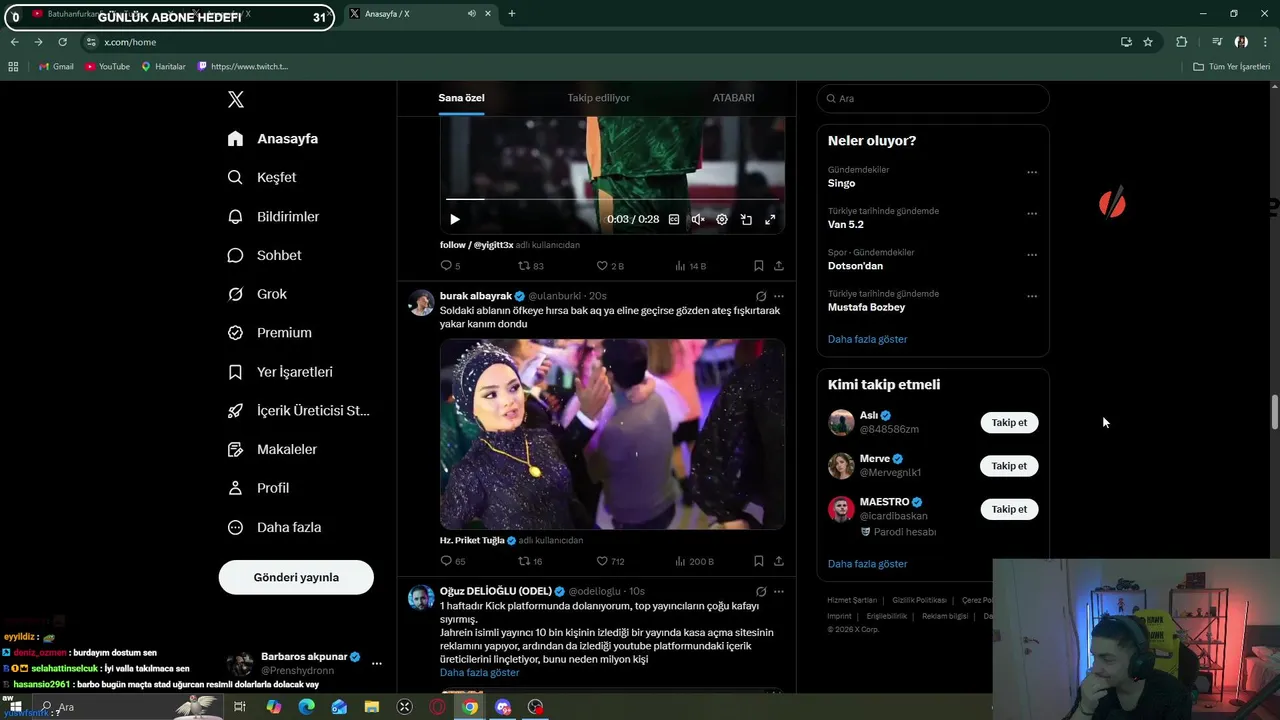Open Chrome from the Windows taskbar
1280x720 pixels.
click(470, 707)
